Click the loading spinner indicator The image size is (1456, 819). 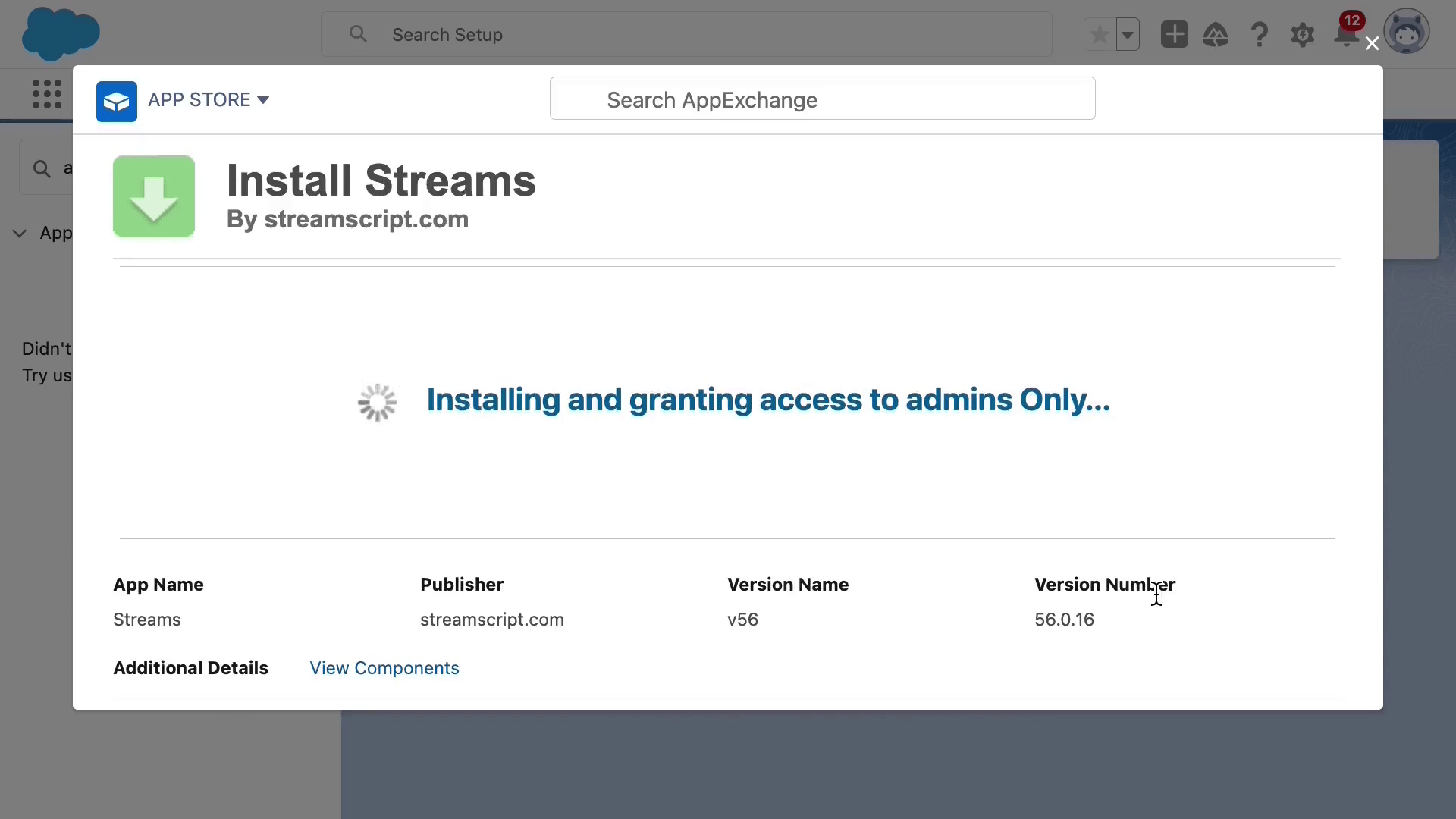pyautogui.click(x=377, y=402)
